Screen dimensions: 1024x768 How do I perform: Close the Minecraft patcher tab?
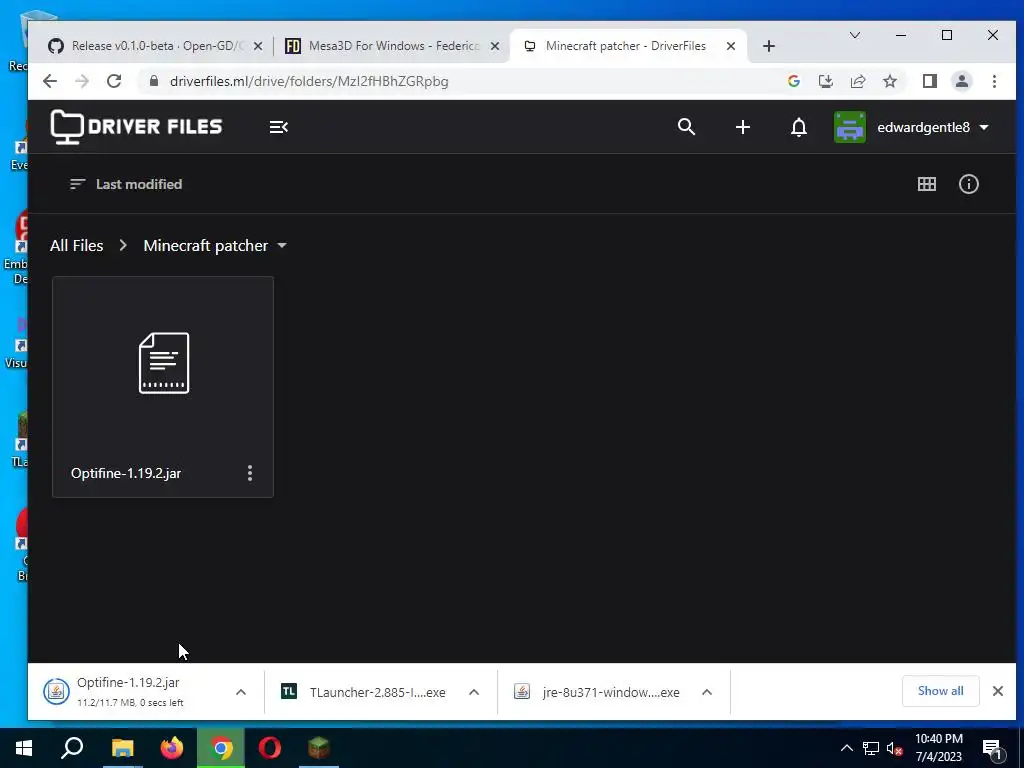click(731, 46)
